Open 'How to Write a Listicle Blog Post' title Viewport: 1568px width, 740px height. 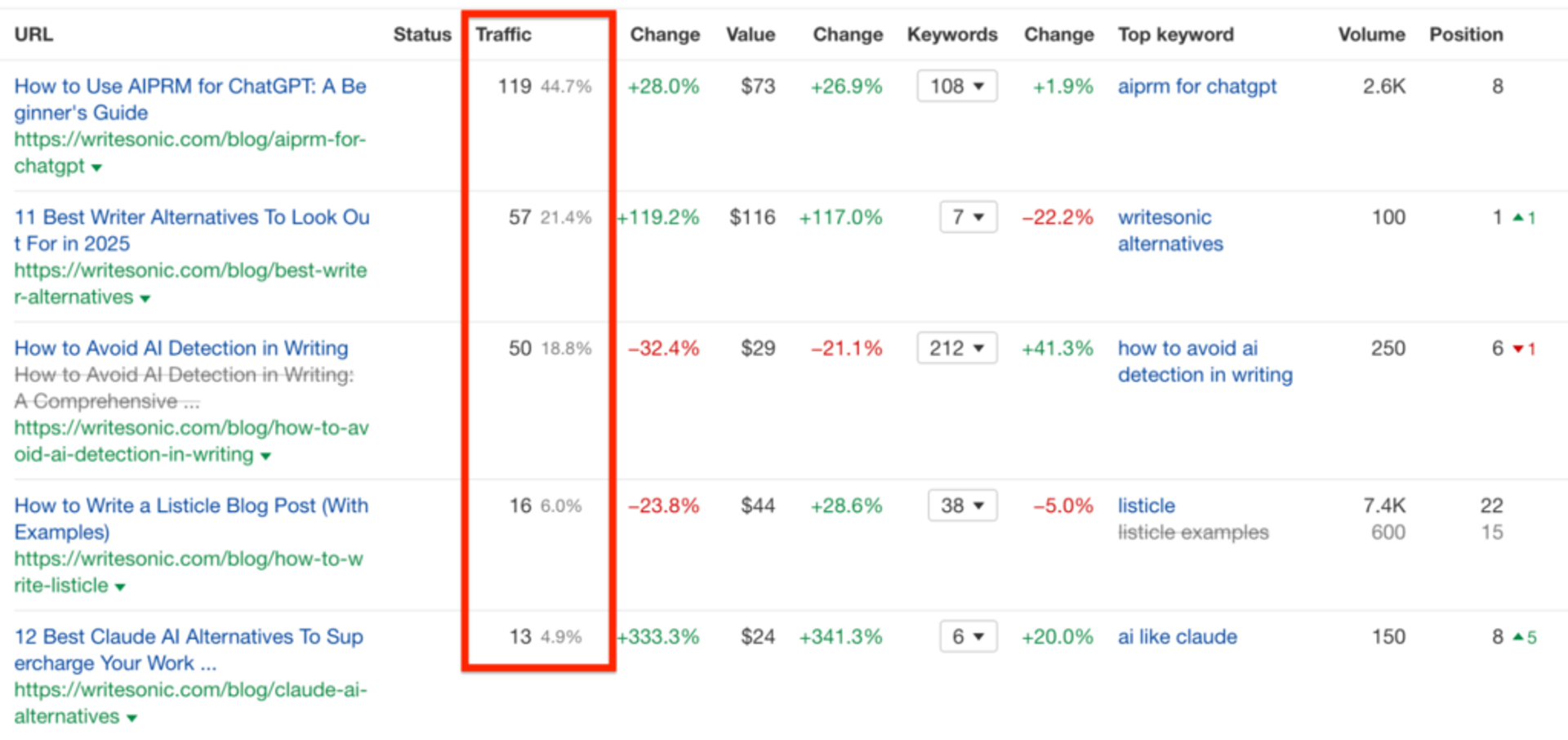click(191, 518)
